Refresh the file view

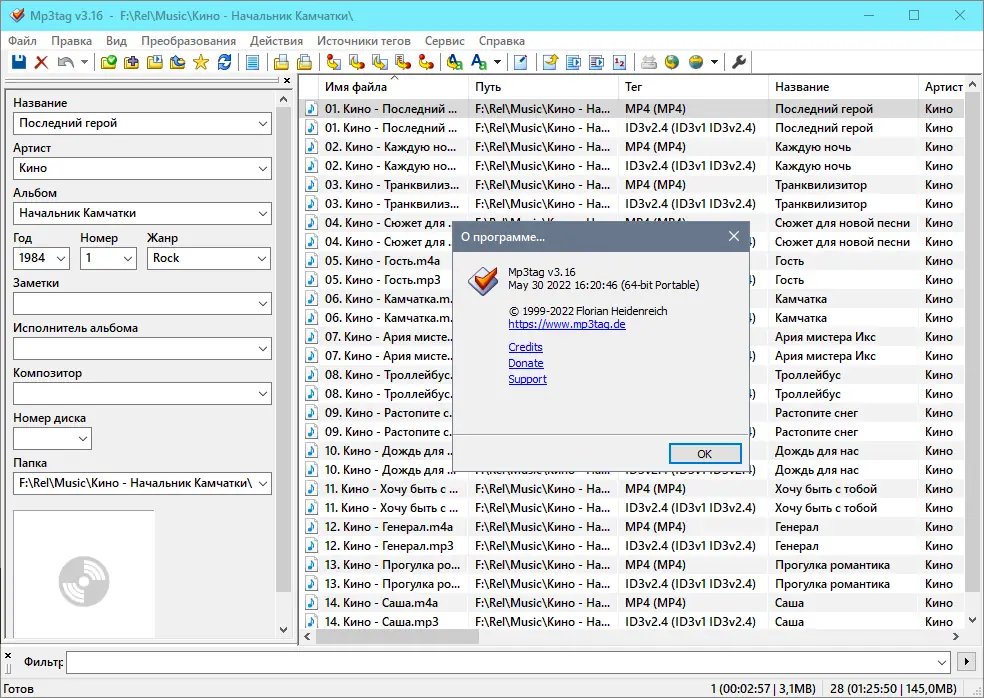pos(224,62)
